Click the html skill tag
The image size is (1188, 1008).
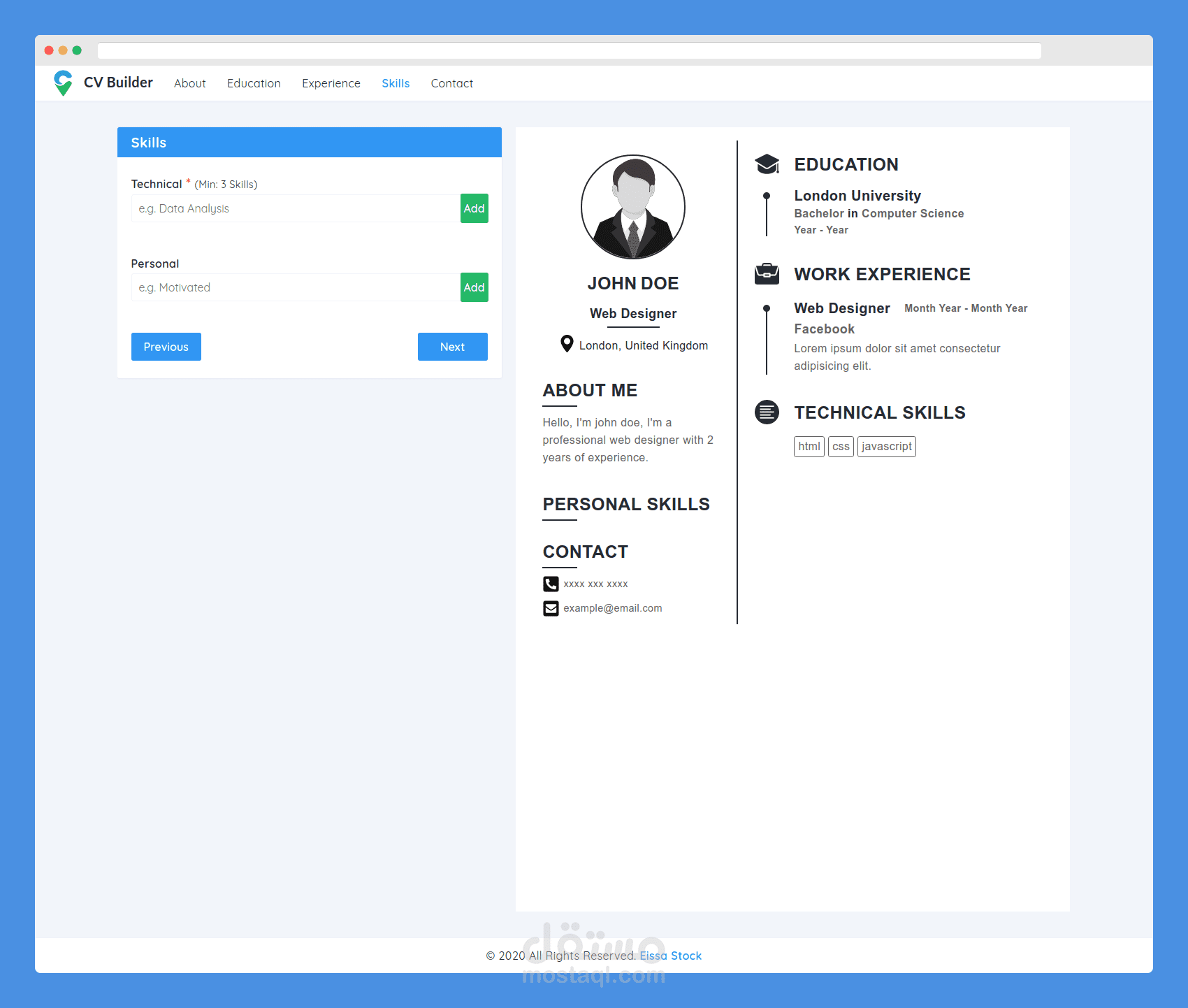tap(809, 447)
